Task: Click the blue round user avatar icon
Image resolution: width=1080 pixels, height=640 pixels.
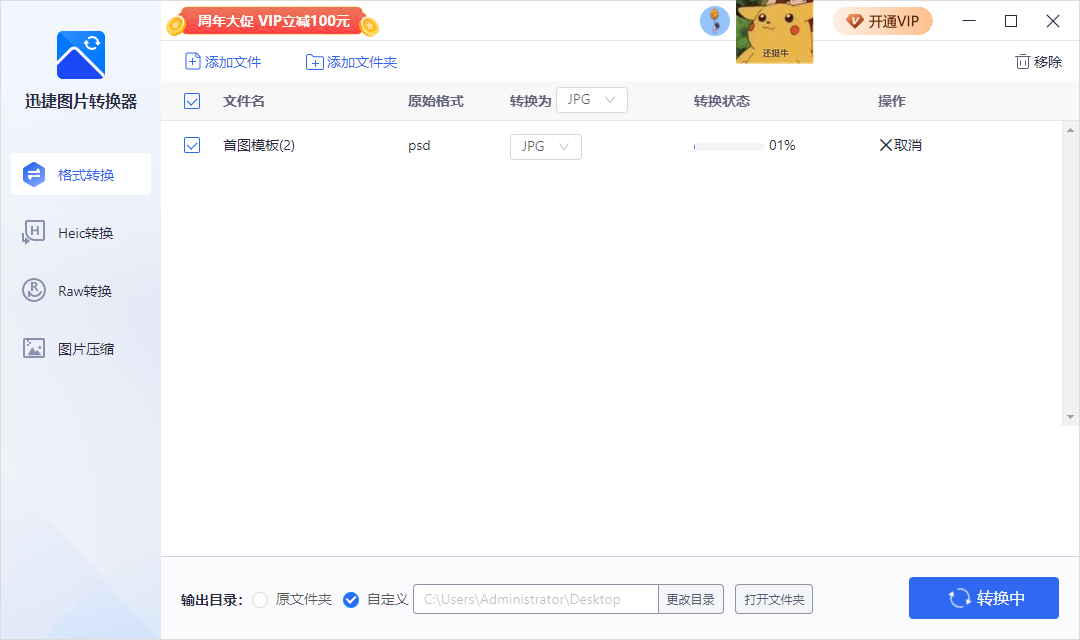Action: point(715,21)
